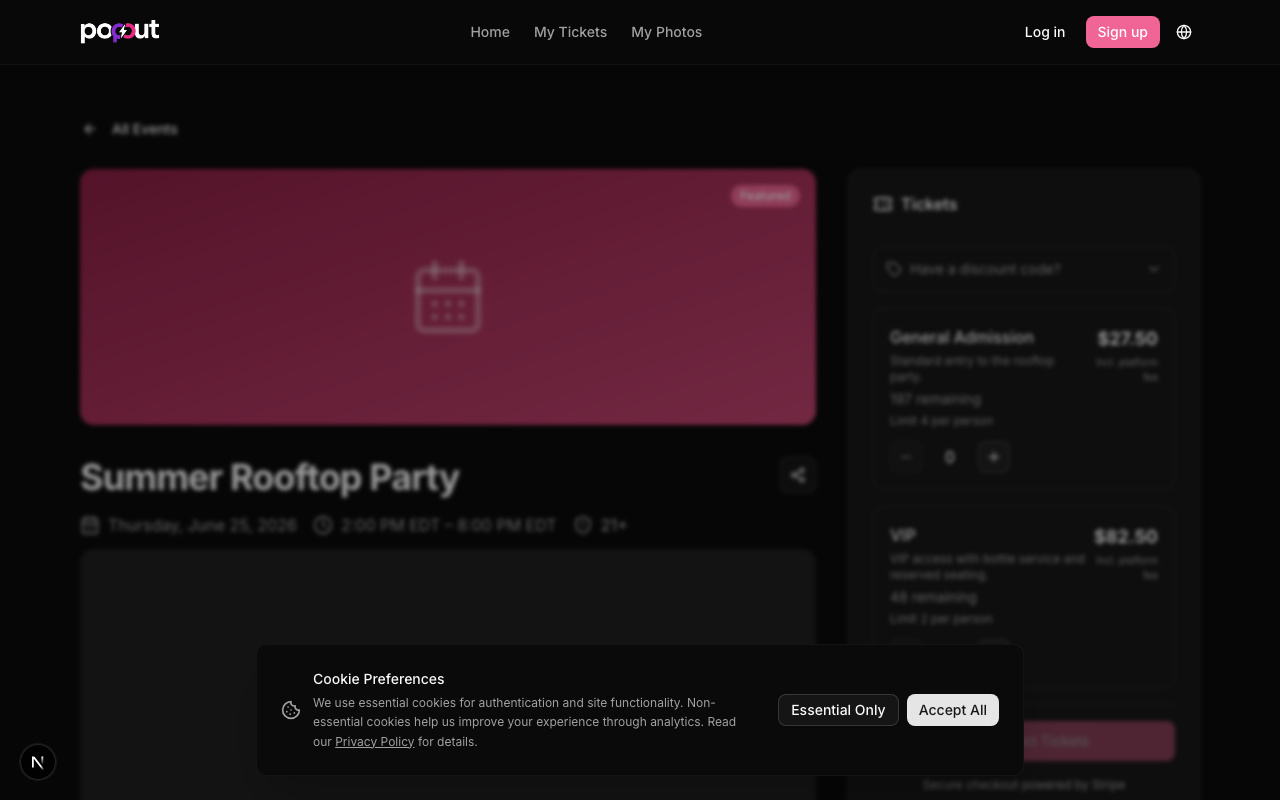
Task: Click the Featured badge on the banner
Action: point(765,196)
